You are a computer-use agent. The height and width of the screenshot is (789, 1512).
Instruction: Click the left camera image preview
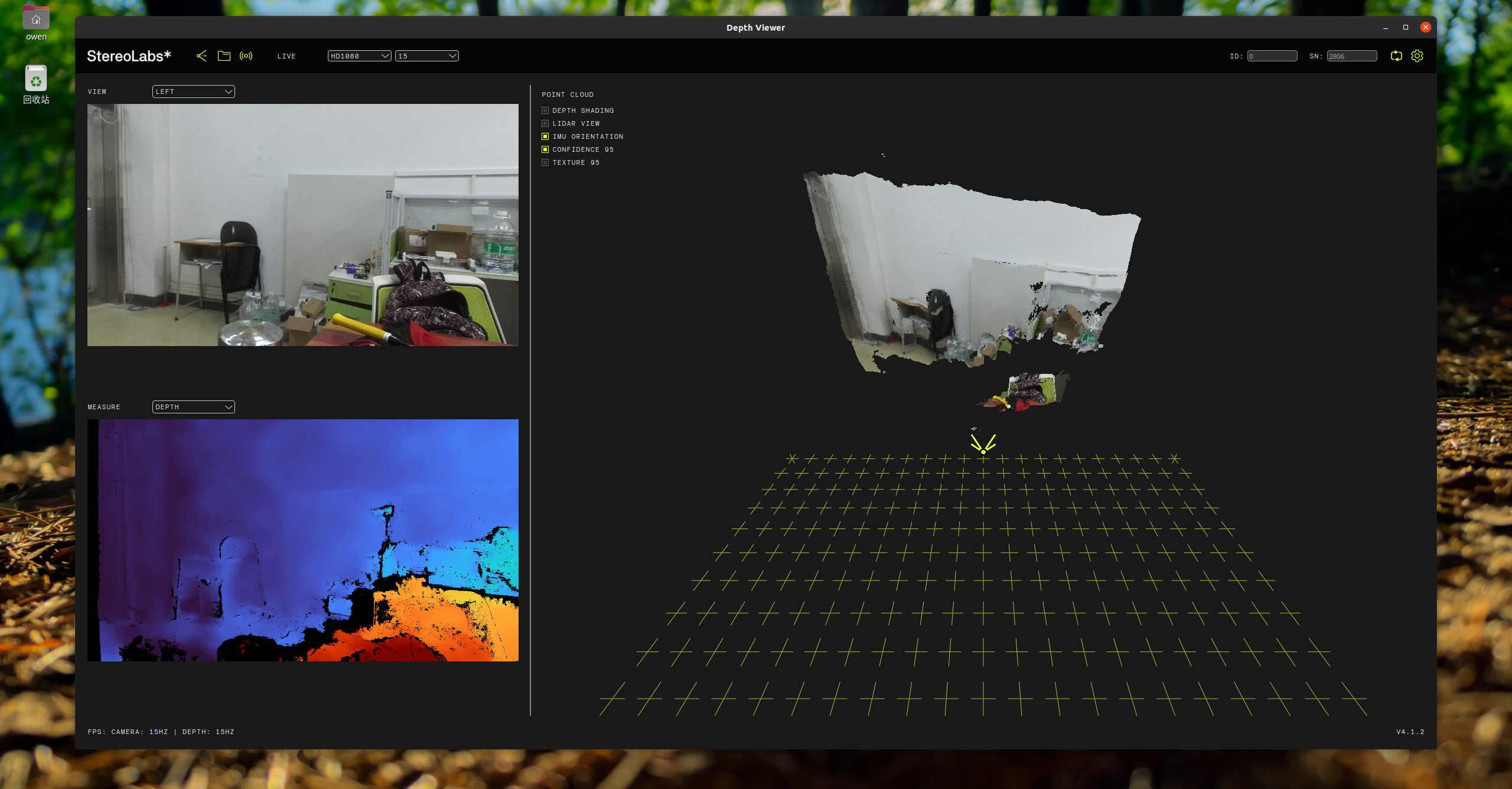(302, 224)
